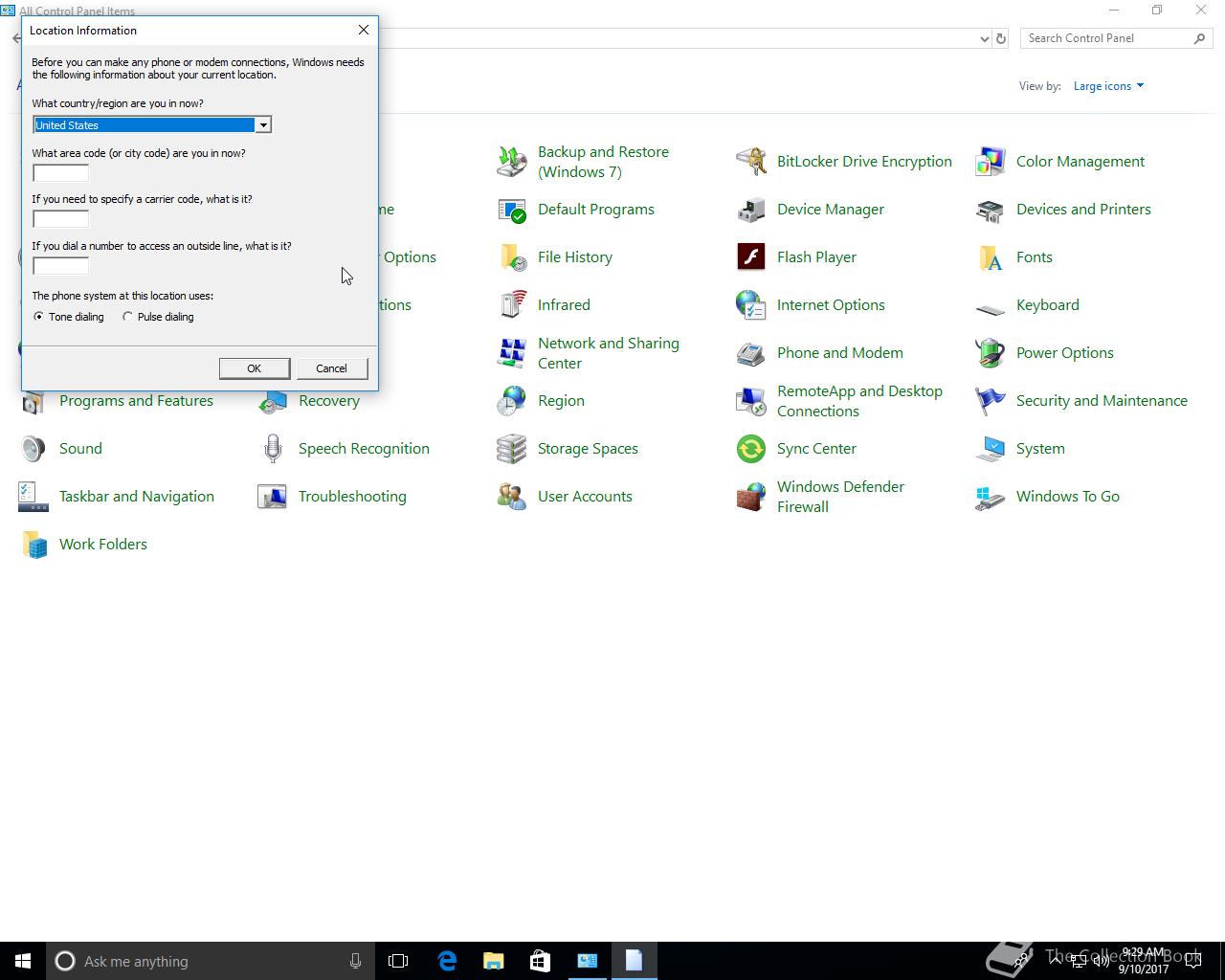Open Network and Sharing Center icon
The image size is (1225, 980).
[x=512, y=353]
